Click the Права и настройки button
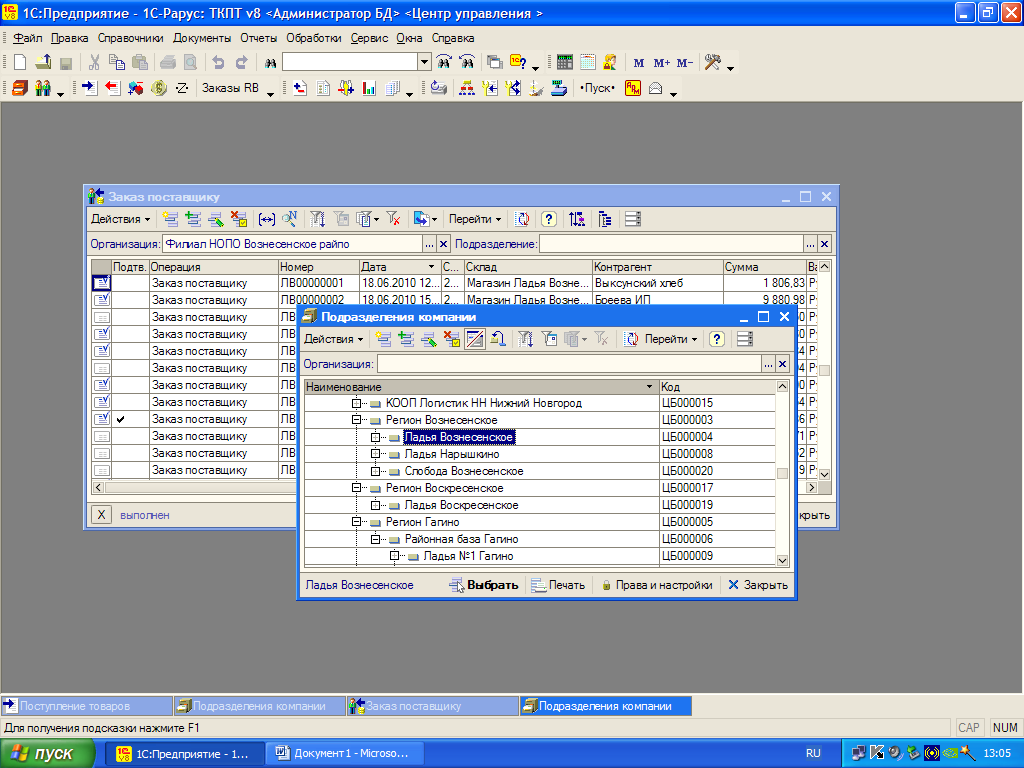 pyautogui.click(x=657, y=585)
